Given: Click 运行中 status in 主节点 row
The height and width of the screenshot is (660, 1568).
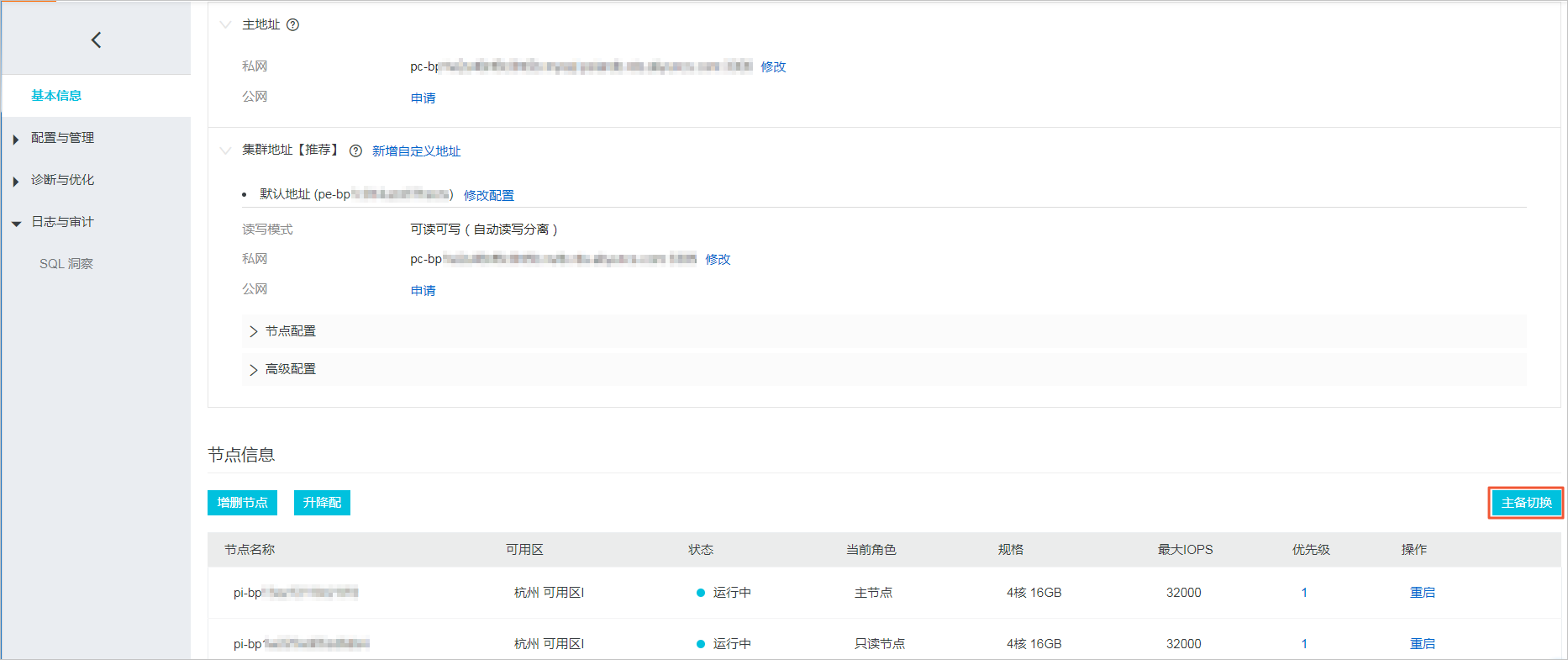Looking at the screenshot, I should pyautogui.click(x=732, y=593).
